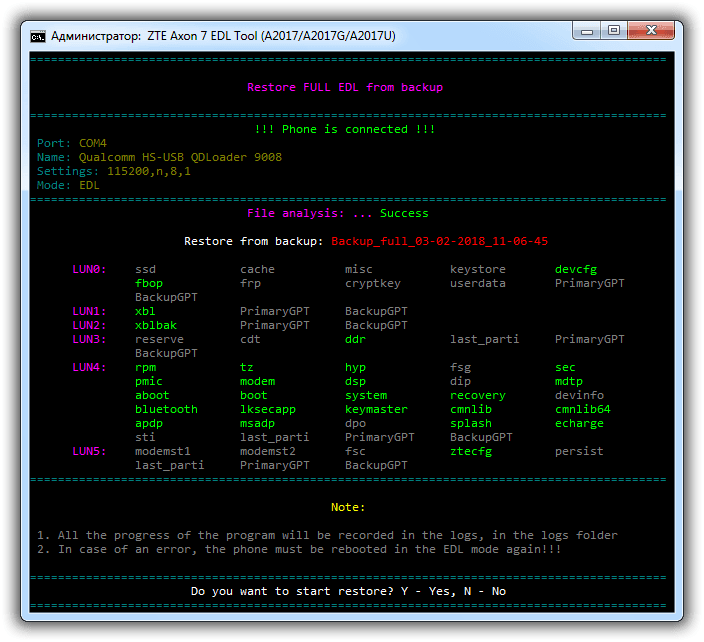Click the green 'xbl' partition name

145,311
